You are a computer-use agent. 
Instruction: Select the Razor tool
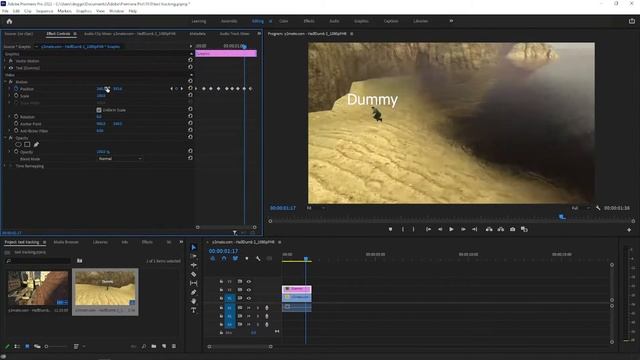pos(193,274)
